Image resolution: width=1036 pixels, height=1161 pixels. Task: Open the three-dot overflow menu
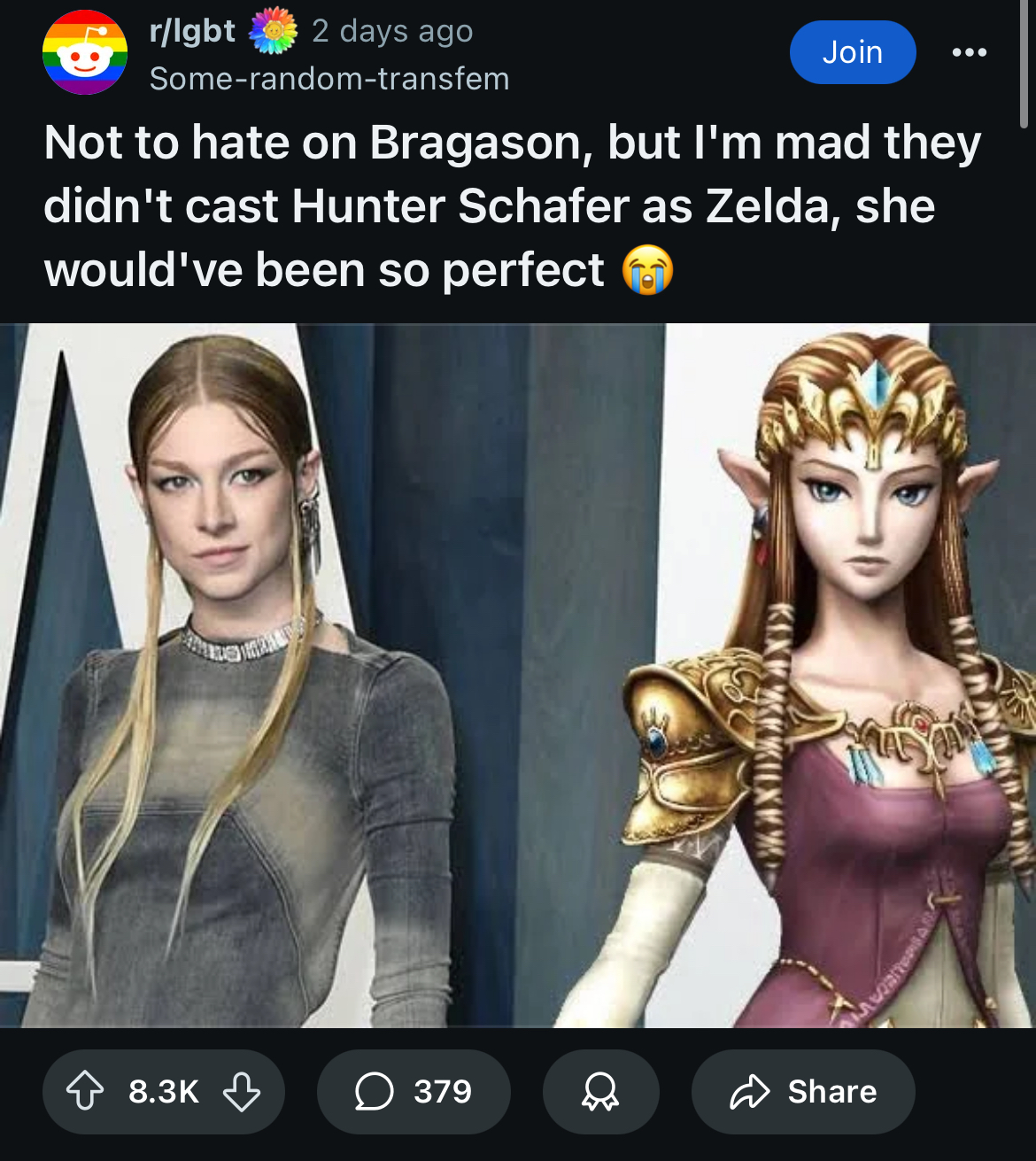970,52
